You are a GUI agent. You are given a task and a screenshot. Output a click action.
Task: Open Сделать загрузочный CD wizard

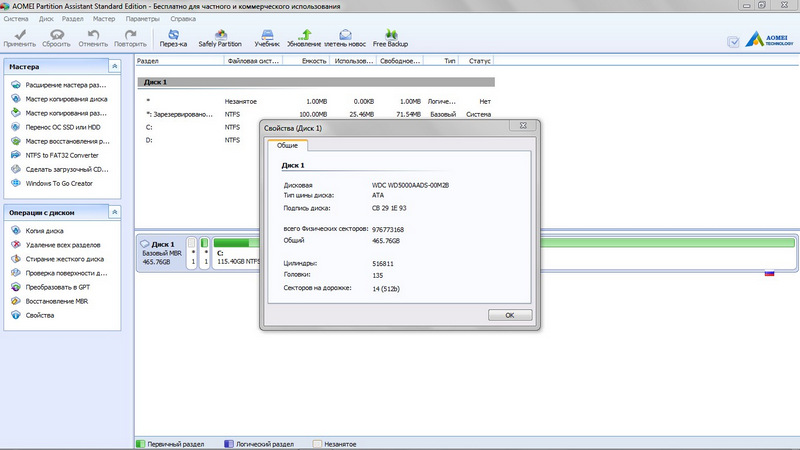coord(67,169)
